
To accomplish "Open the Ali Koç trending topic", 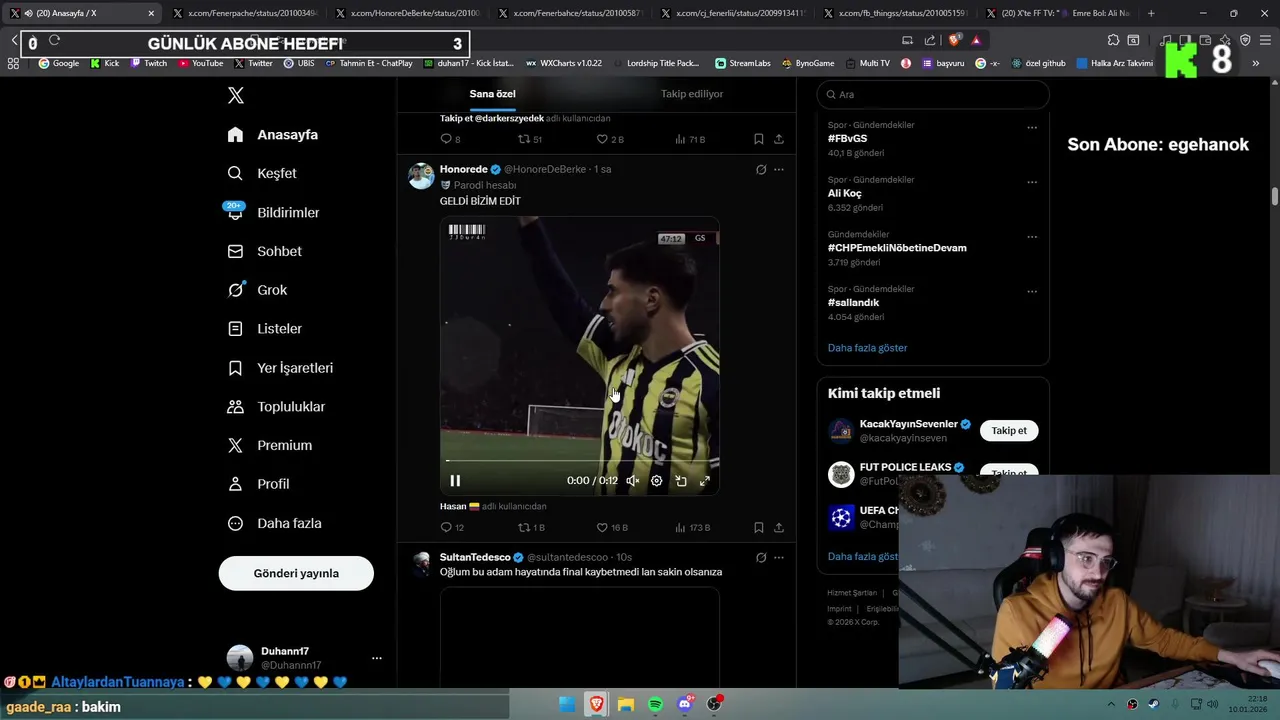I will [845, 193].
